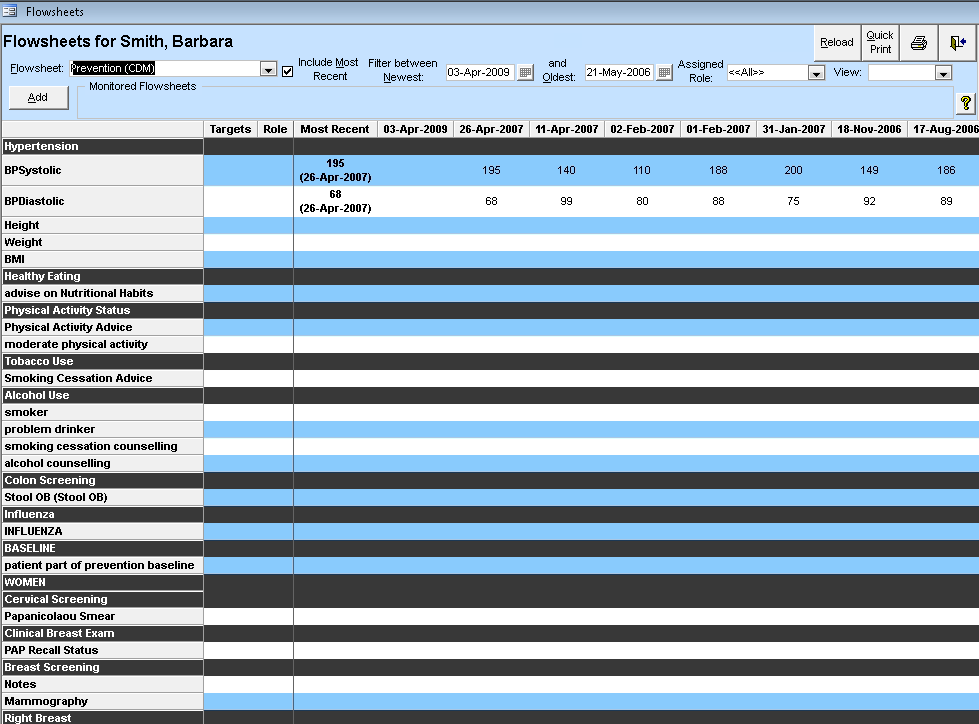Select the INFLUENZA row label
The height and width of the screenshot is (724, 979).
[x=102, y=531]
